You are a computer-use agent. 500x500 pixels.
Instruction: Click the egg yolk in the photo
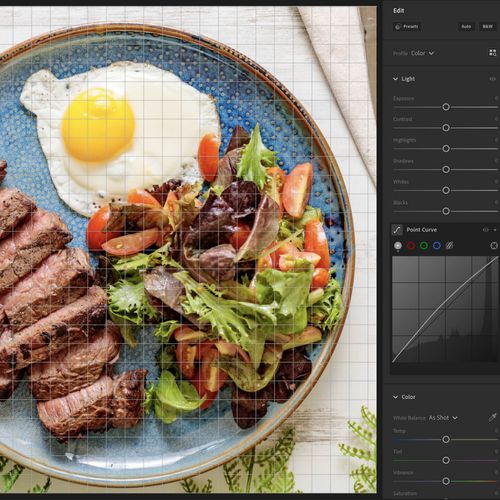point(98,124)
